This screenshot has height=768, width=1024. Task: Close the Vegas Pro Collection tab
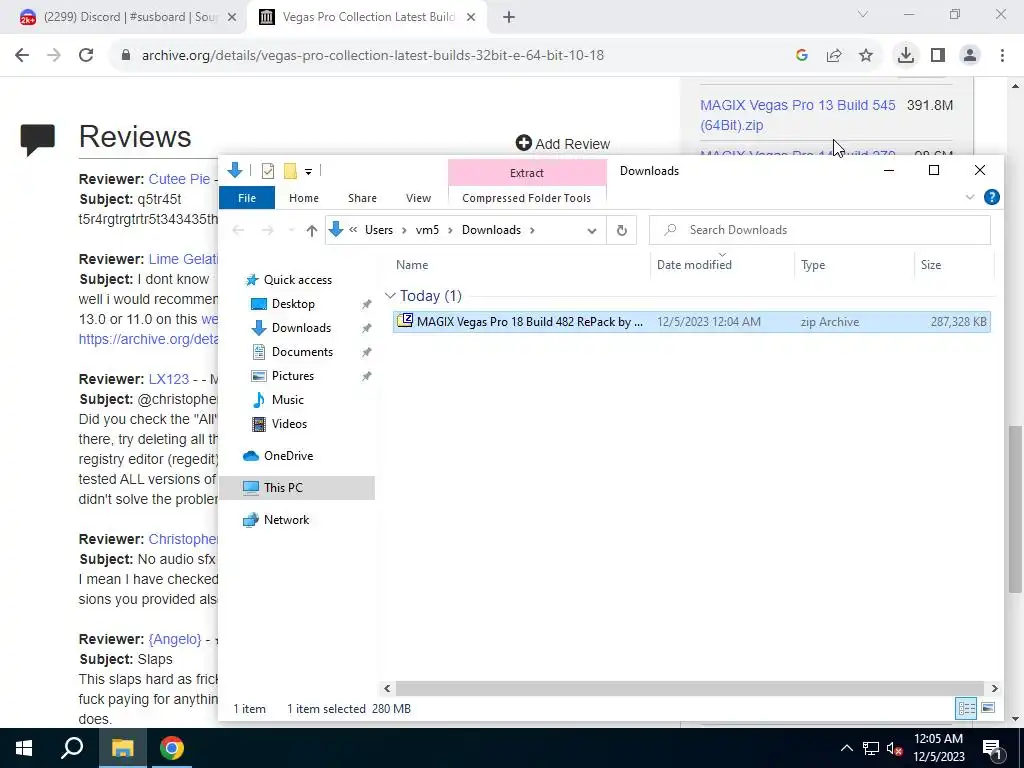[471, 18]
